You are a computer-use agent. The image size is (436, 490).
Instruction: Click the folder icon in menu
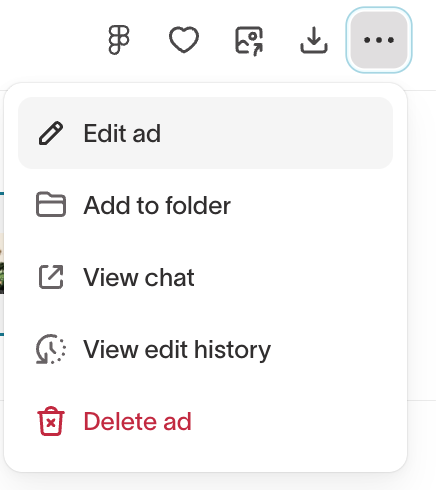(x=51, y=204)
